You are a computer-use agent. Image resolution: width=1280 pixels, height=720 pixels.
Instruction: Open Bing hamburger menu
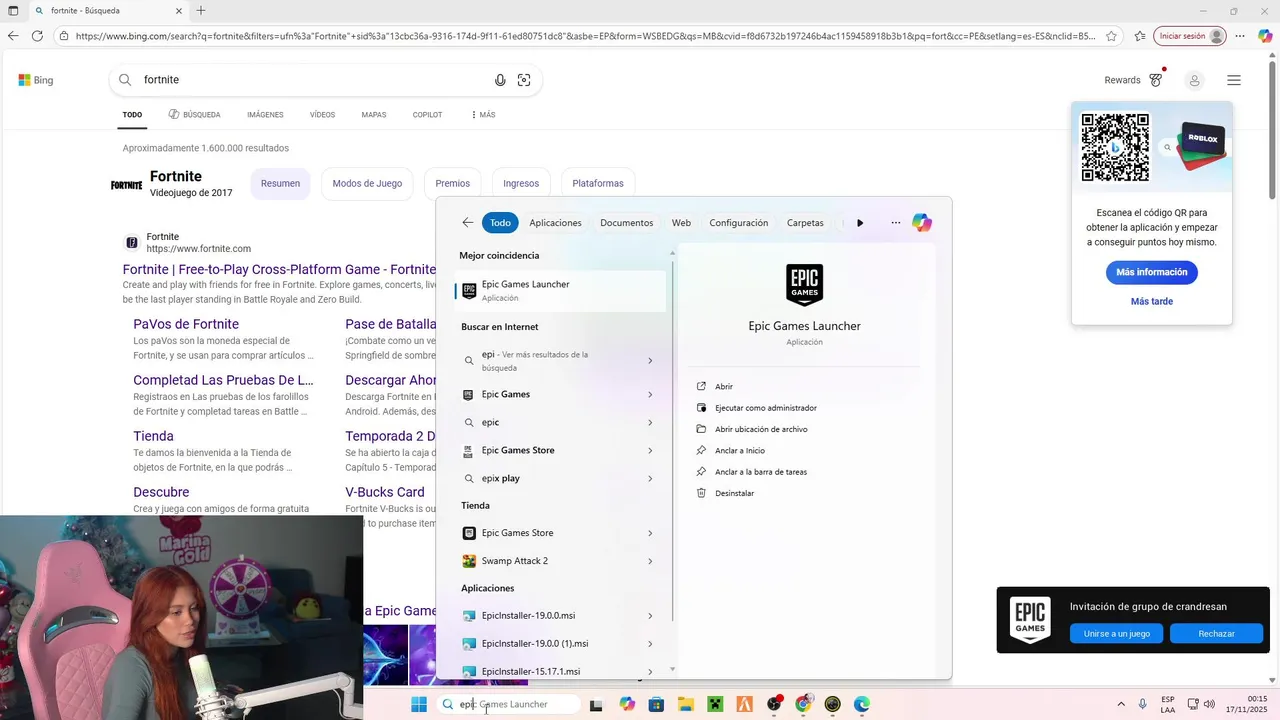pos(1234,80)
